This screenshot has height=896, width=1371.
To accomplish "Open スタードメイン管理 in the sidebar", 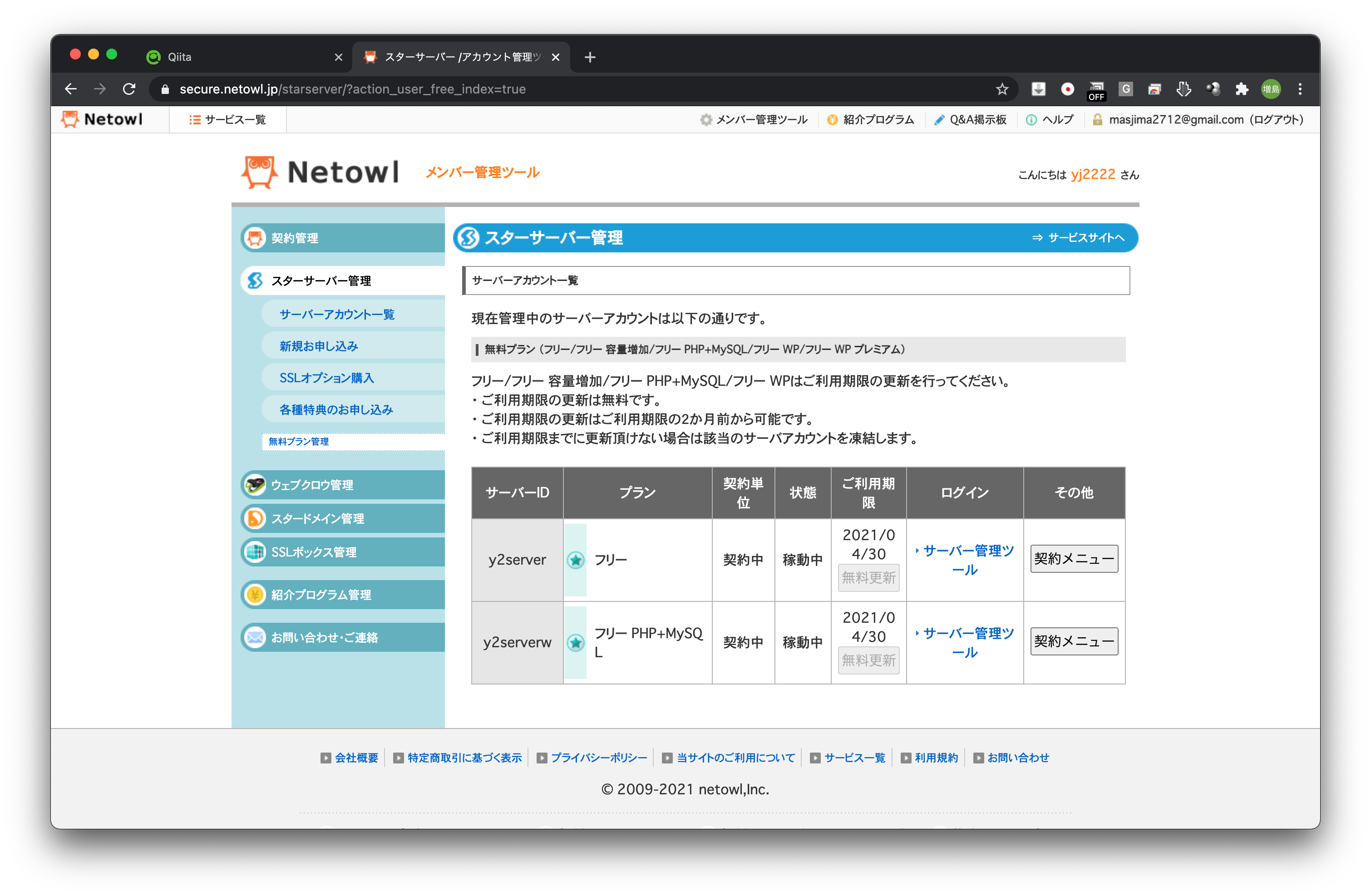I will tap(343, 518).
